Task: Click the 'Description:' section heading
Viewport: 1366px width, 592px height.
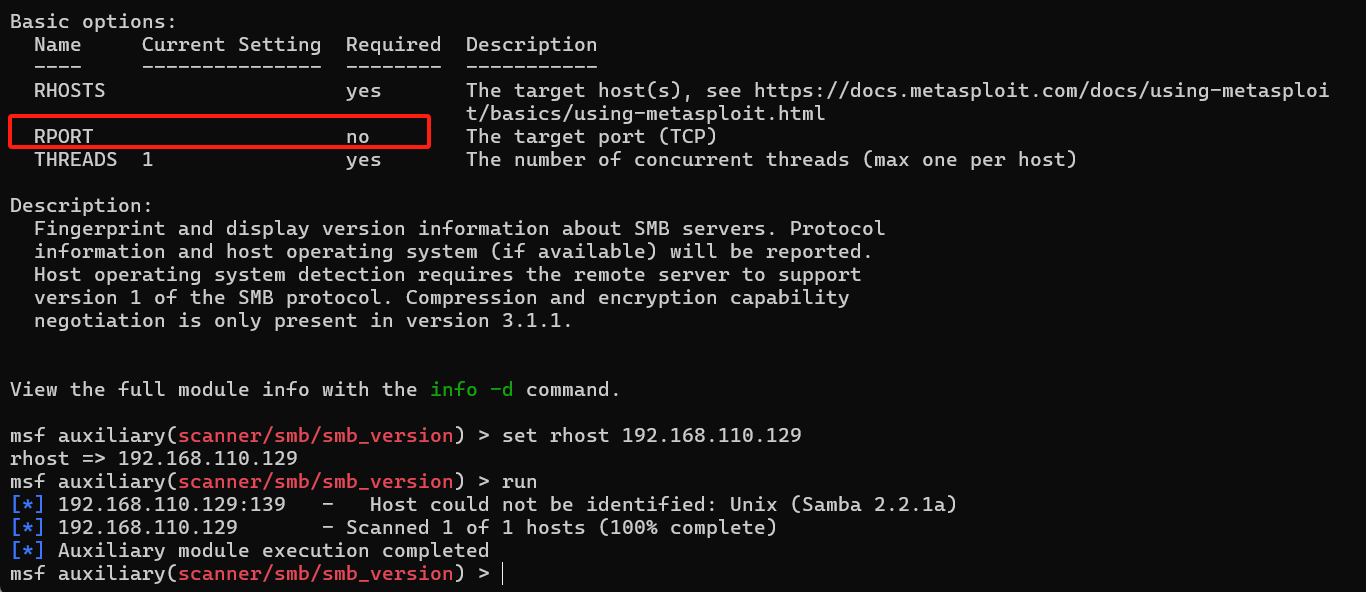Action: (81, 206)
